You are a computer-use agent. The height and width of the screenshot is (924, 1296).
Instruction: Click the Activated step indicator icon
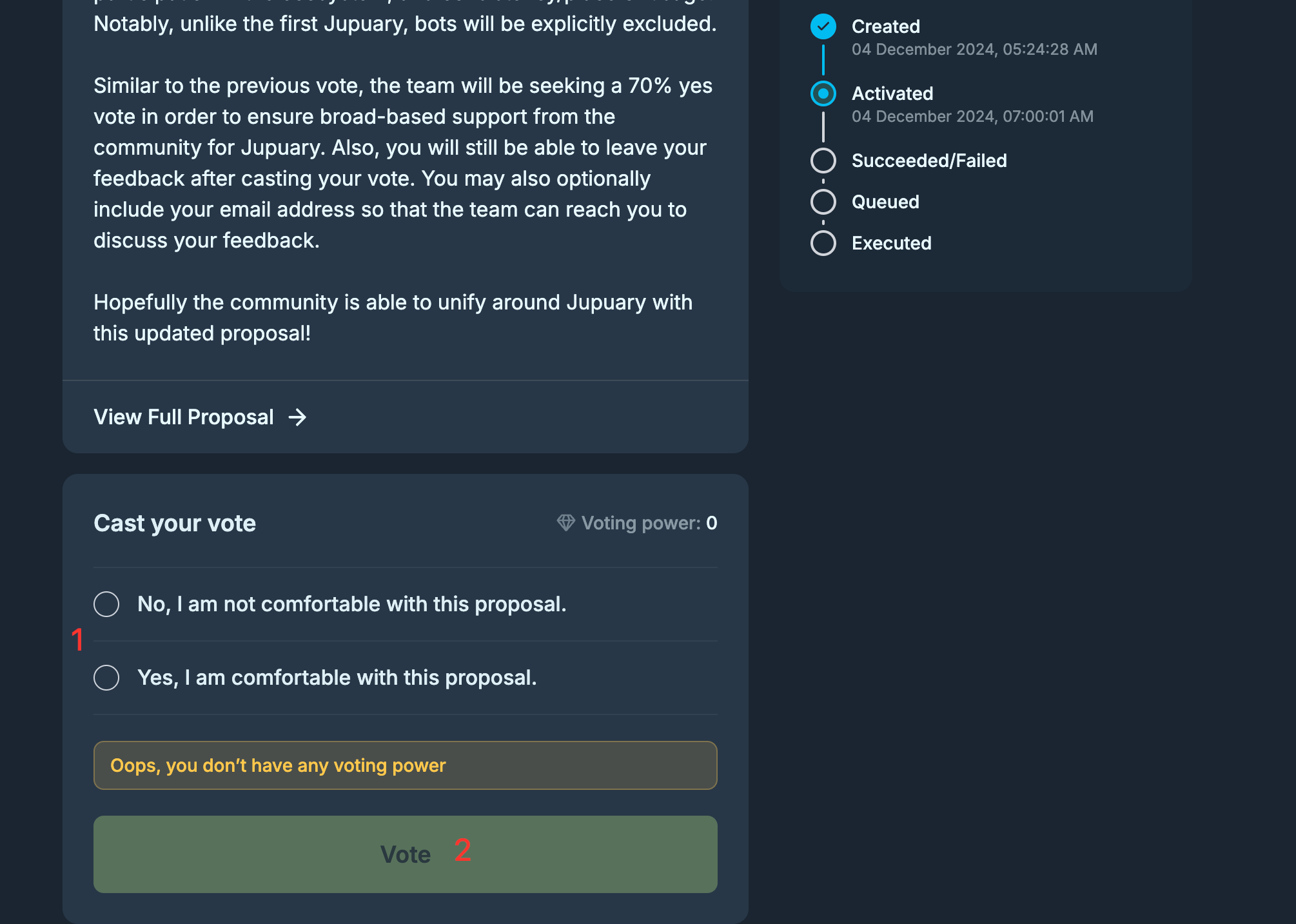tap(823, 93)
